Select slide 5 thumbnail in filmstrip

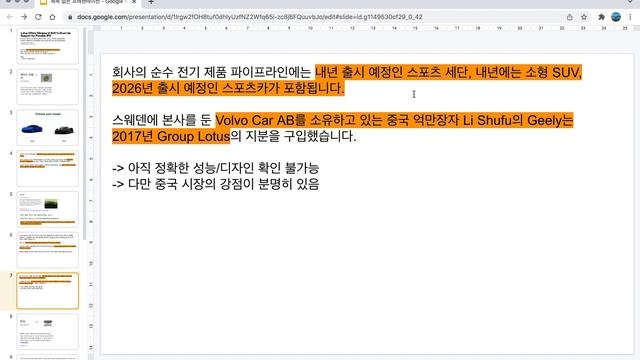tap(47, 209)
